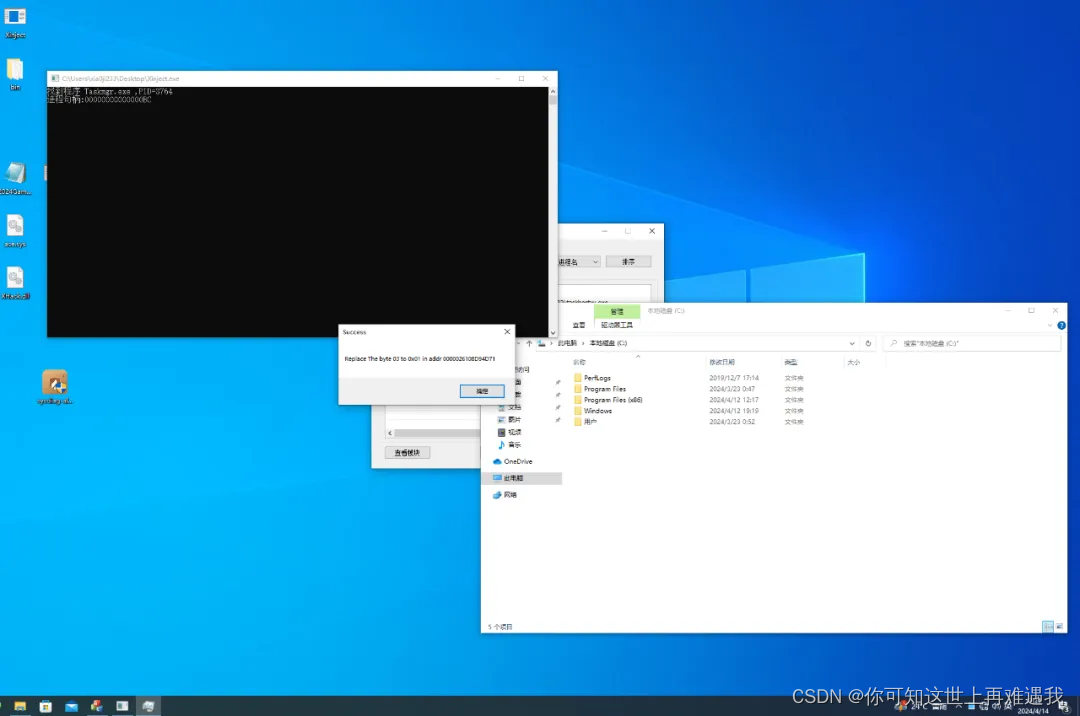Screen dimensions: 1080x716
Task: Open Mail app from the taskbar
Action: coord(72,706)
